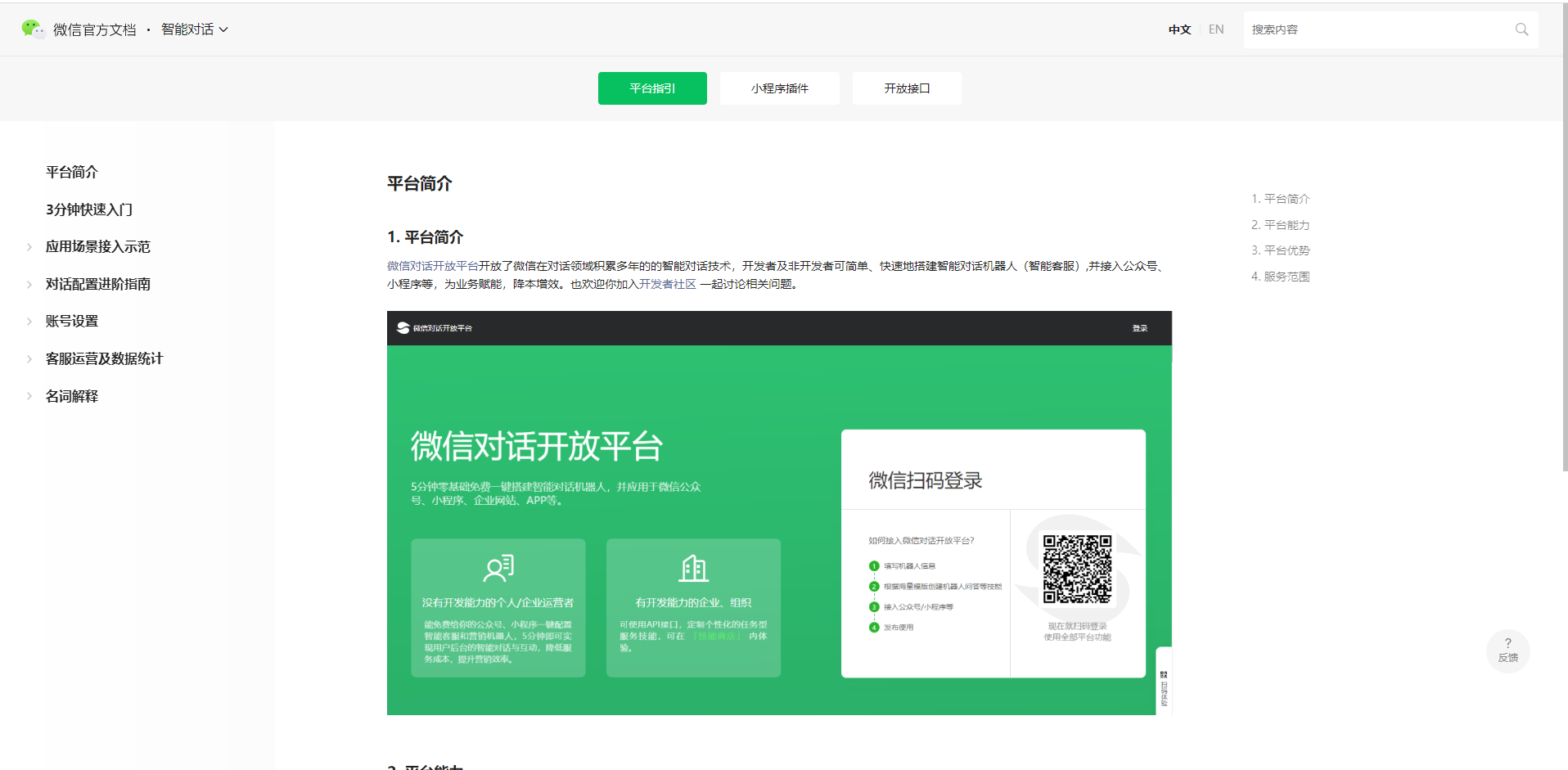The width and height of the screenshot is (1568, 770).
Task: Jump to 4. 服务范围 in outline
Action: (x=1281, y=277)
